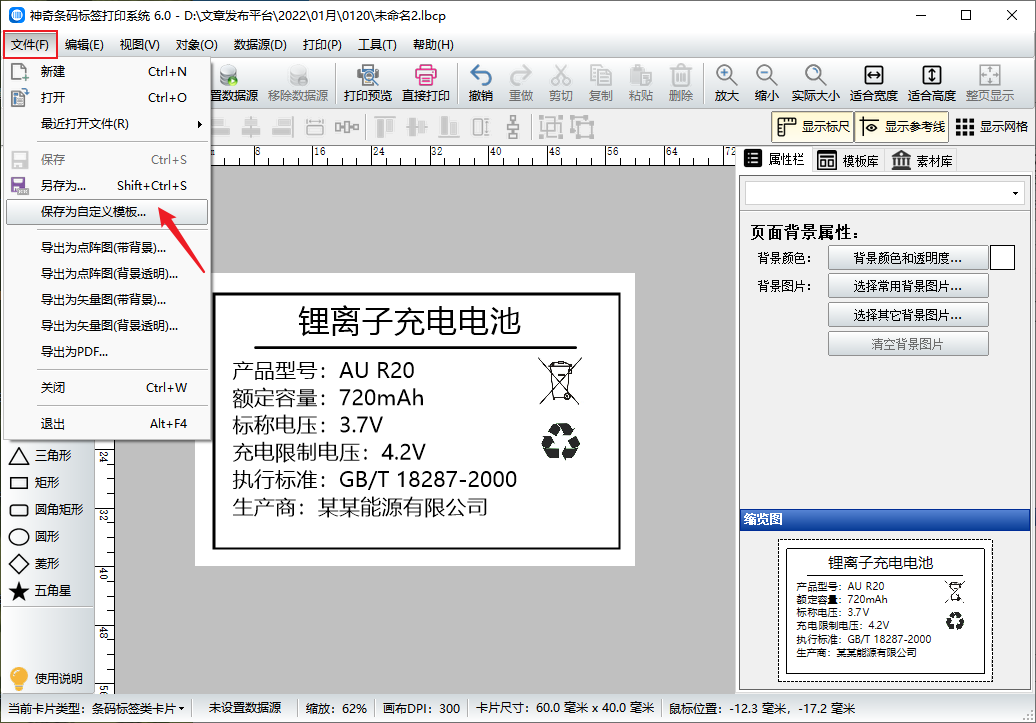Fit canvas to width (适合宽度)

click(873, 83)
